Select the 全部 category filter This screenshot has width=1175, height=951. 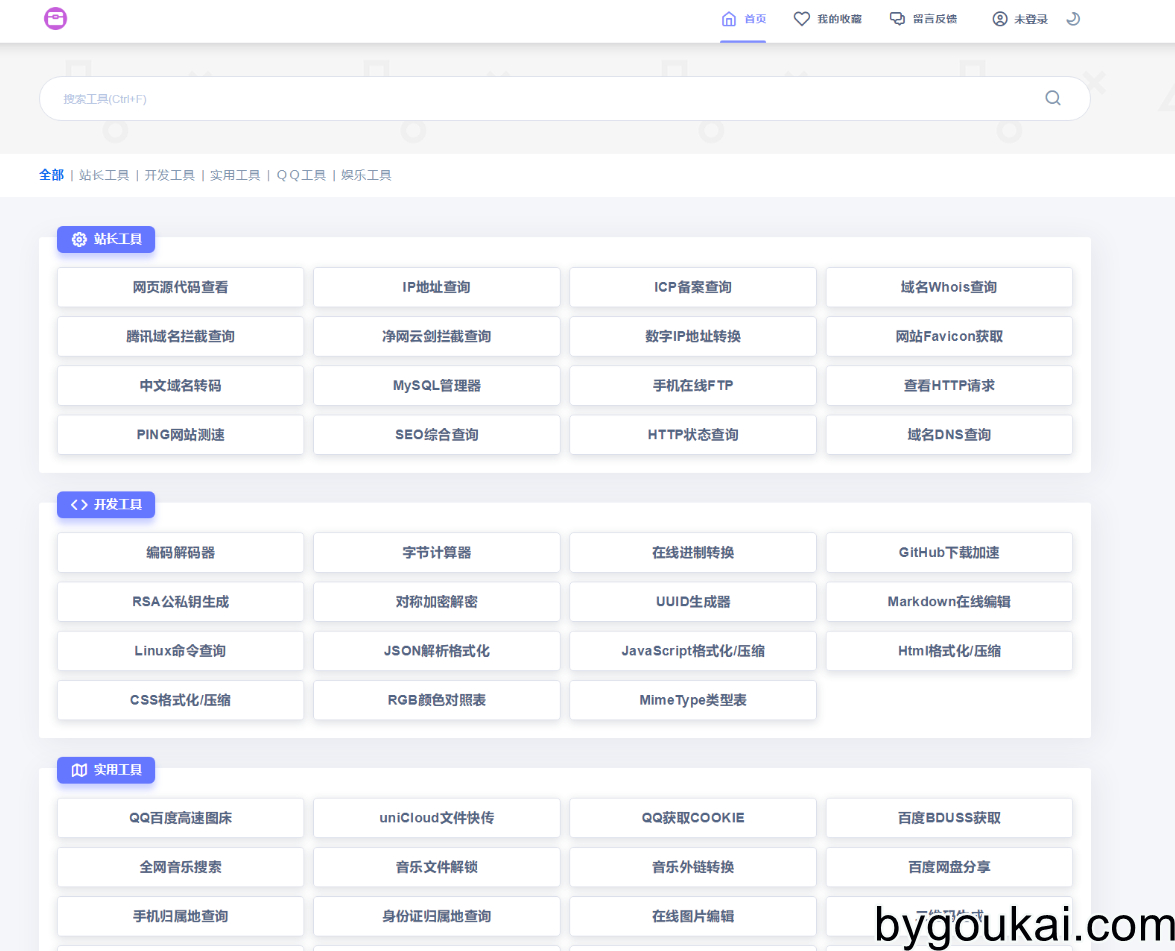pos(52,175)
